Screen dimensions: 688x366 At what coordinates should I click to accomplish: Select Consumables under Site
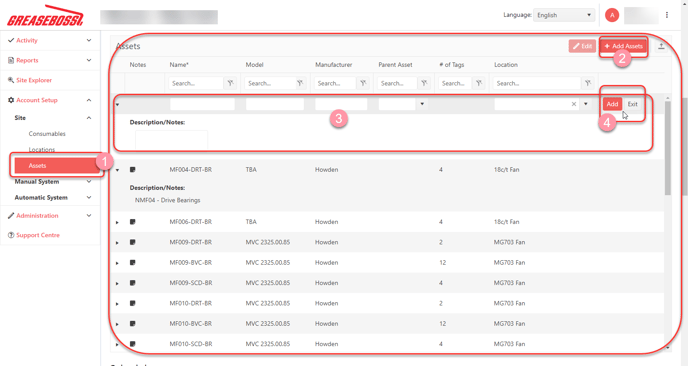pos(47,134)
